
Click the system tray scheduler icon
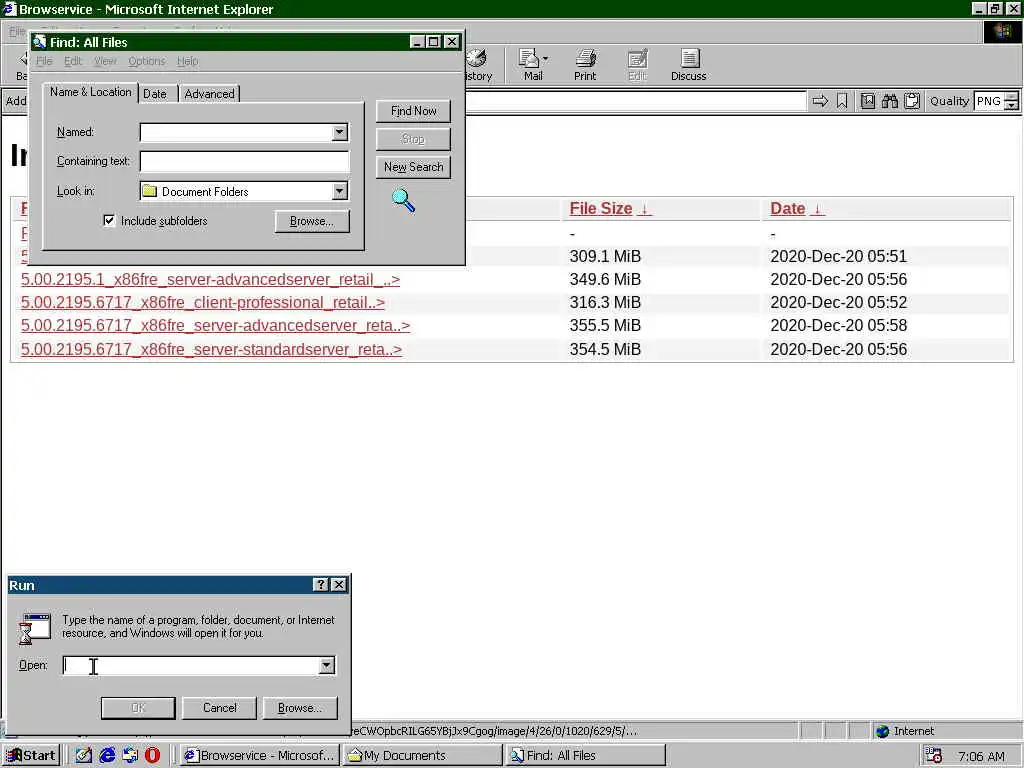pos(933,756)
